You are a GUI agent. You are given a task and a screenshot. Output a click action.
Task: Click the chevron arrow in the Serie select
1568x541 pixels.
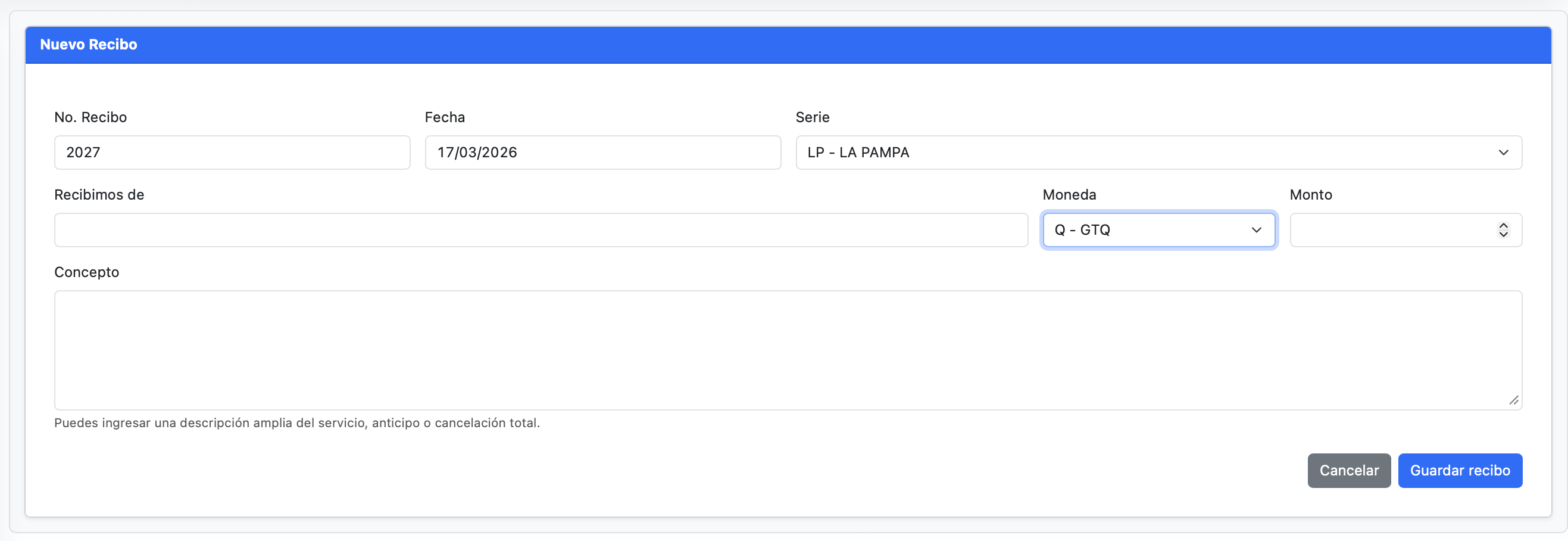click(1503, 153)
